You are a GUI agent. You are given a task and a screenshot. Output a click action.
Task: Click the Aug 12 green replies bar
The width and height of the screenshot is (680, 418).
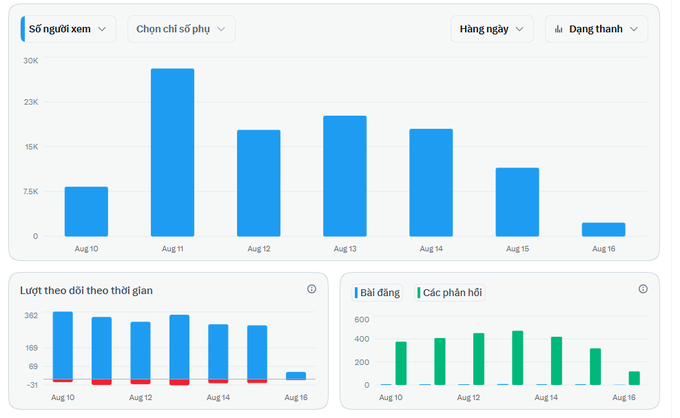click(x=479, y=359)
